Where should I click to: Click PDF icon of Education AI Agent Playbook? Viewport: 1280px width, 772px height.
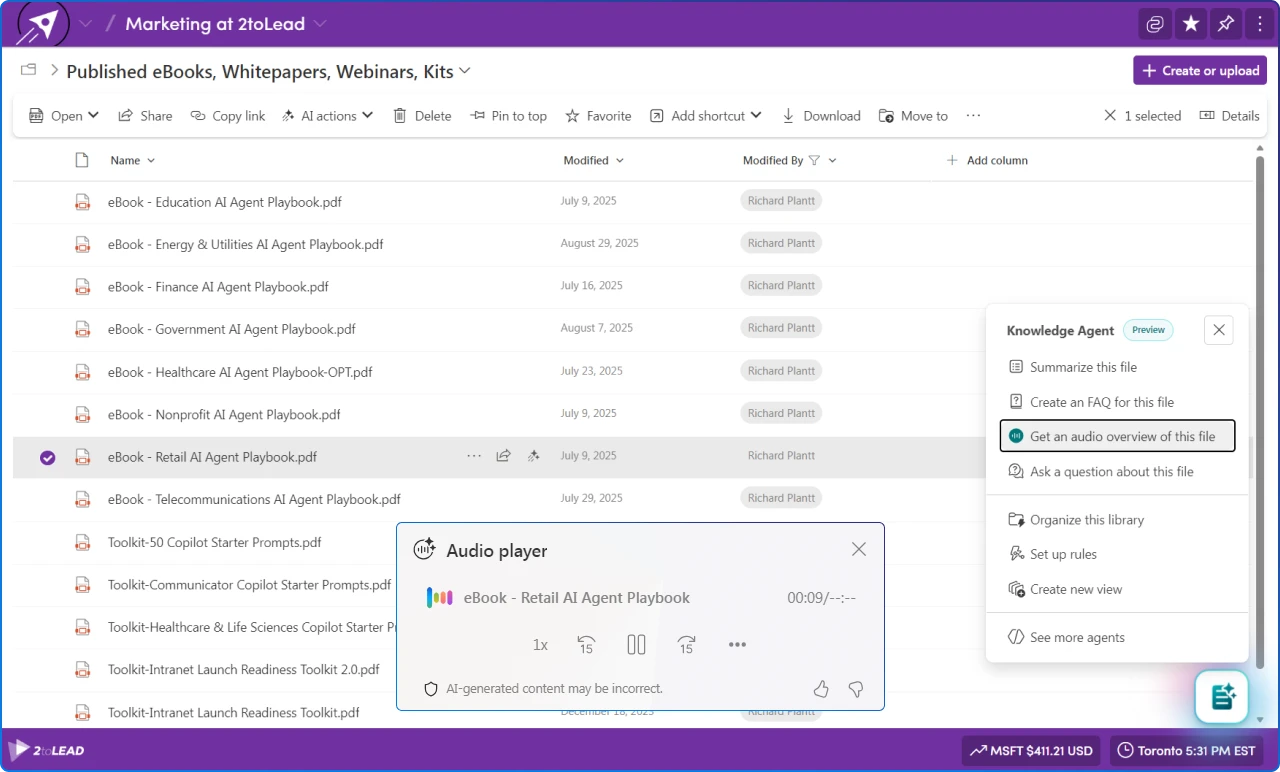point(83,202)
